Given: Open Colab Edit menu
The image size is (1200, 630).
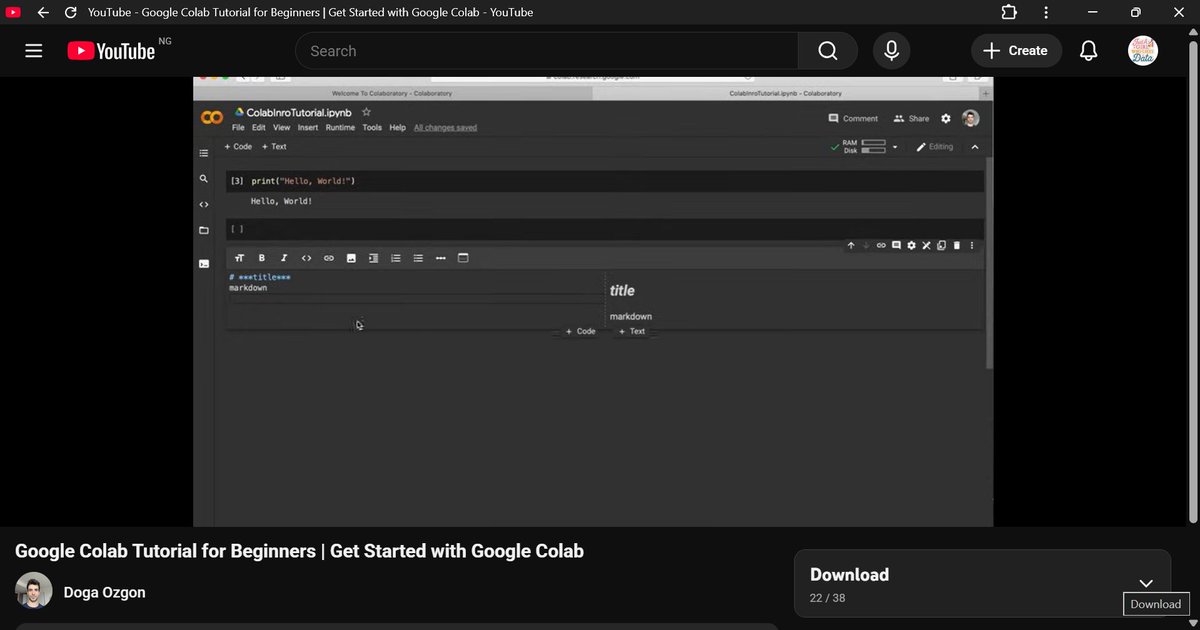Looking at the screenshot, I should 259,128.
